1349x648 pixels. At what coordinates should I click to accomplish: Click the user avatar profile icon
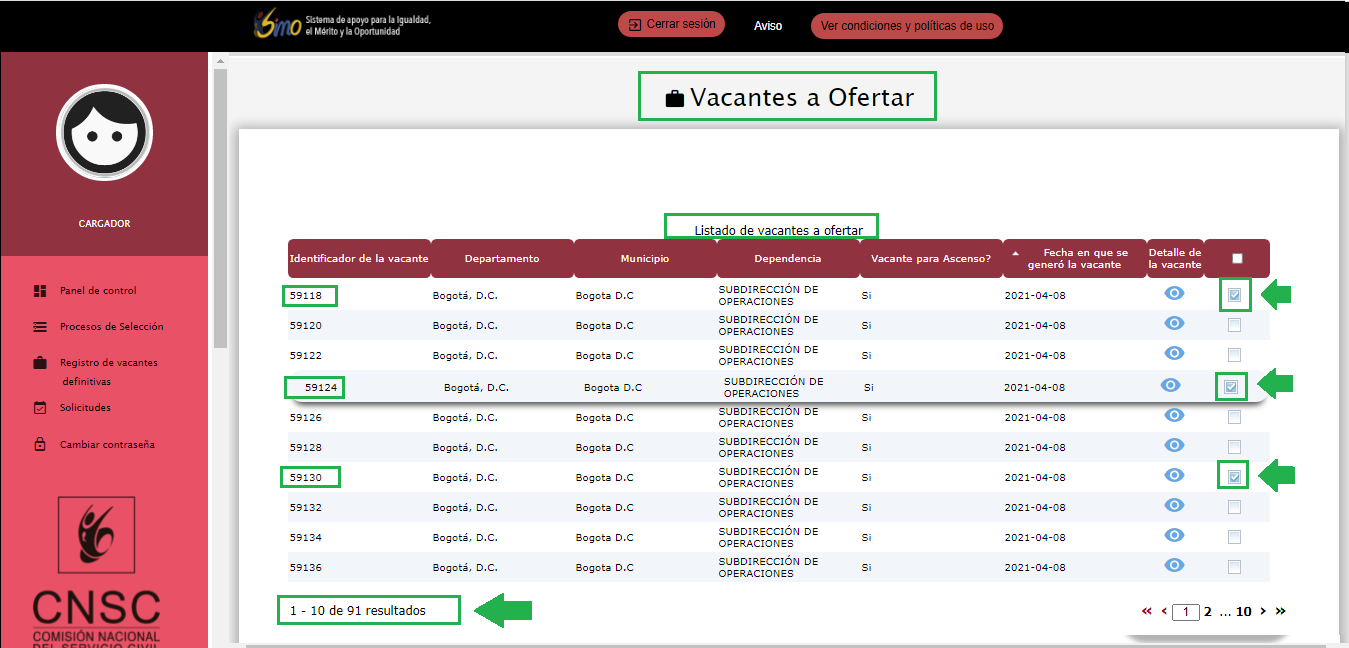[104, 132]
